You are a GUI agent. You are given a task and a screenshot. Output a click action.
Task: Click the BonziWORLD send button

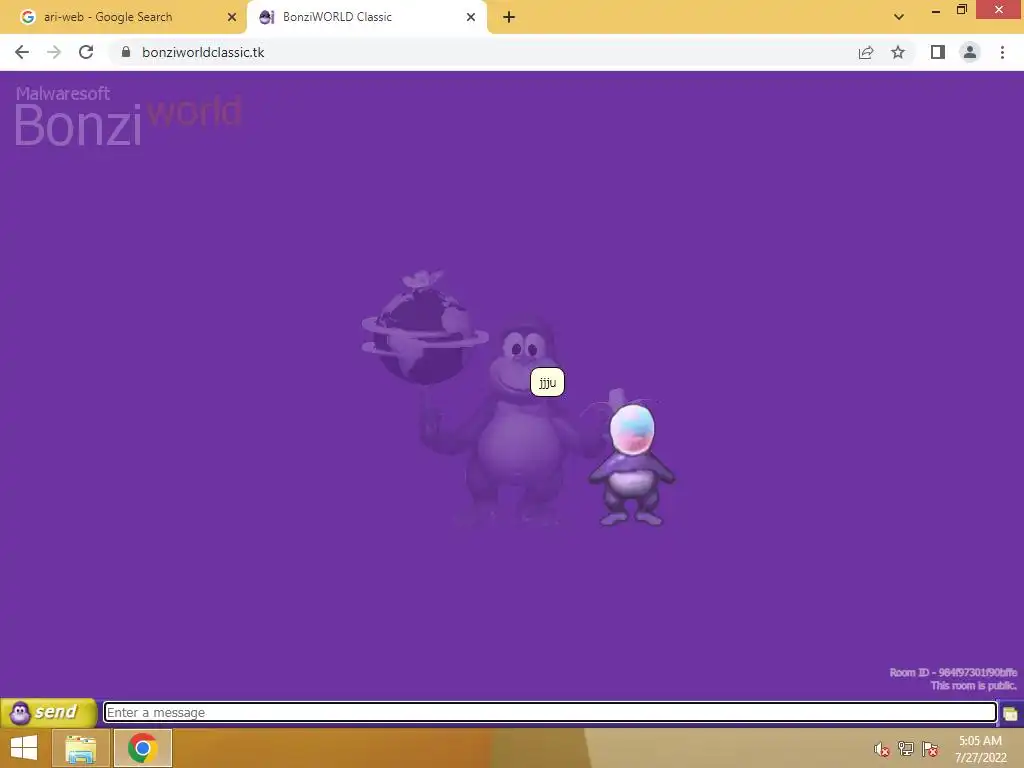tap(48, 712)
